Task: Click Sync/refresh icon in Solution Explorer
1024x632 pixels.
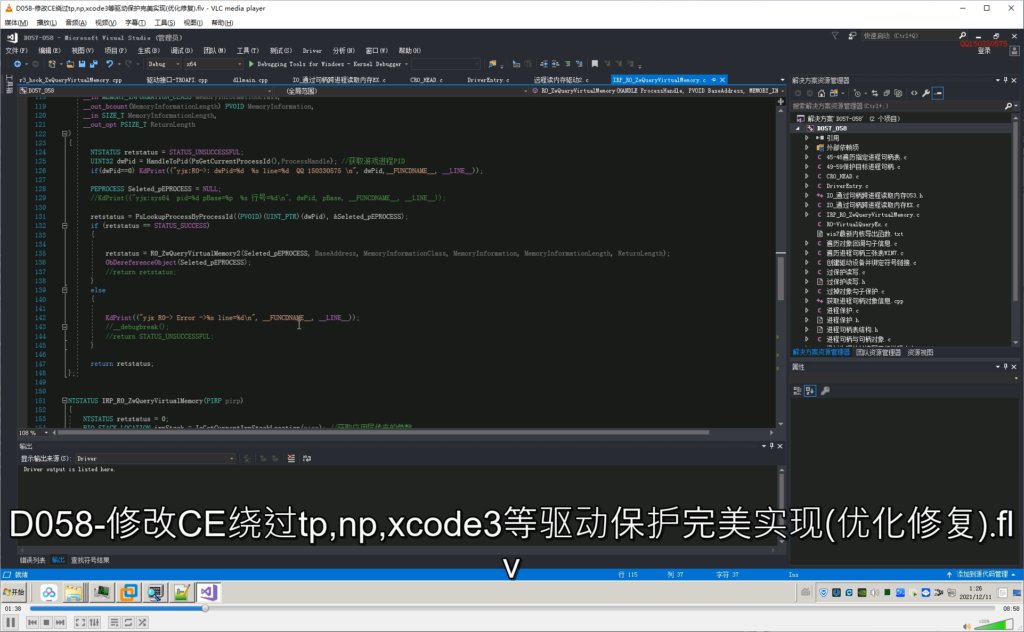Action: (x=876, y=93)
